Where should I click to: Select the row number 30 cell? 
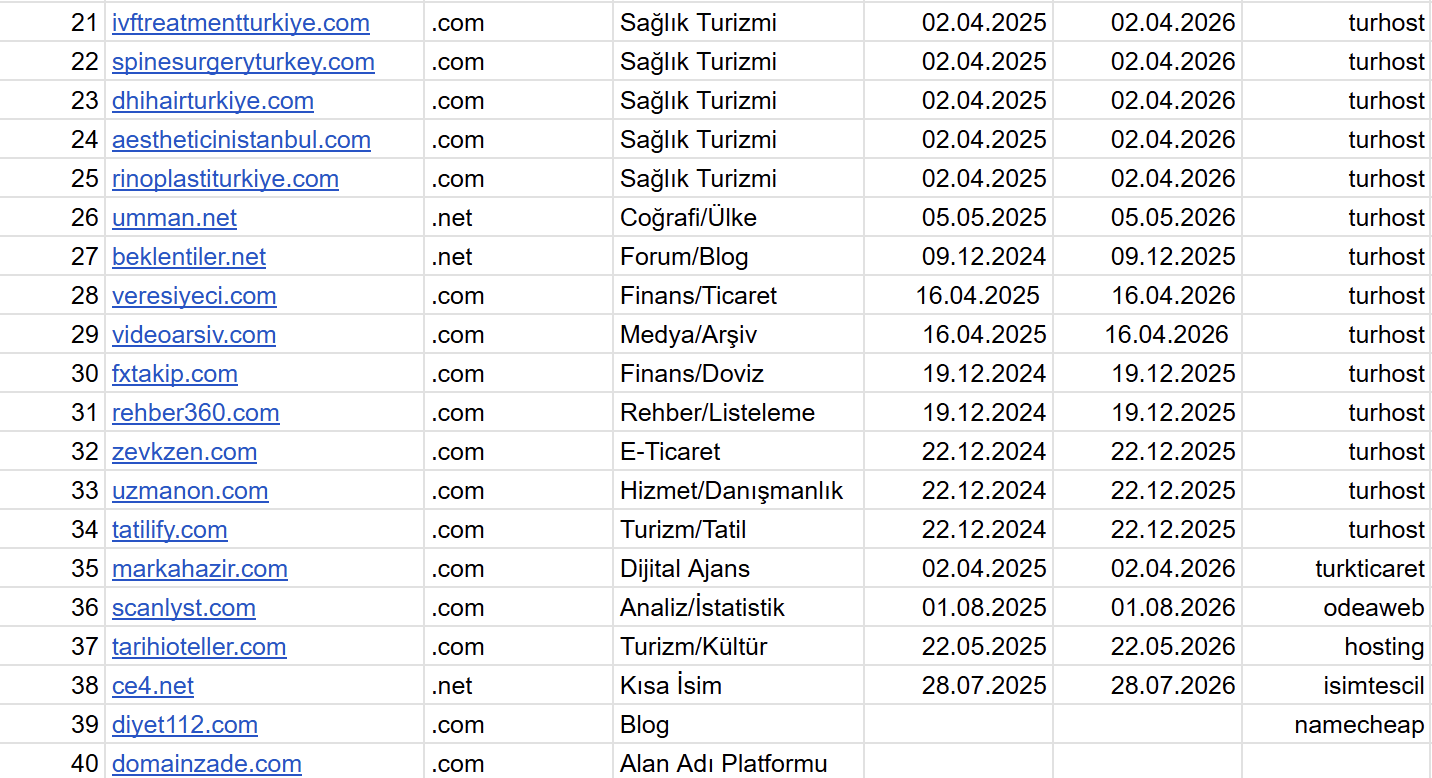(x=52, y=374)
